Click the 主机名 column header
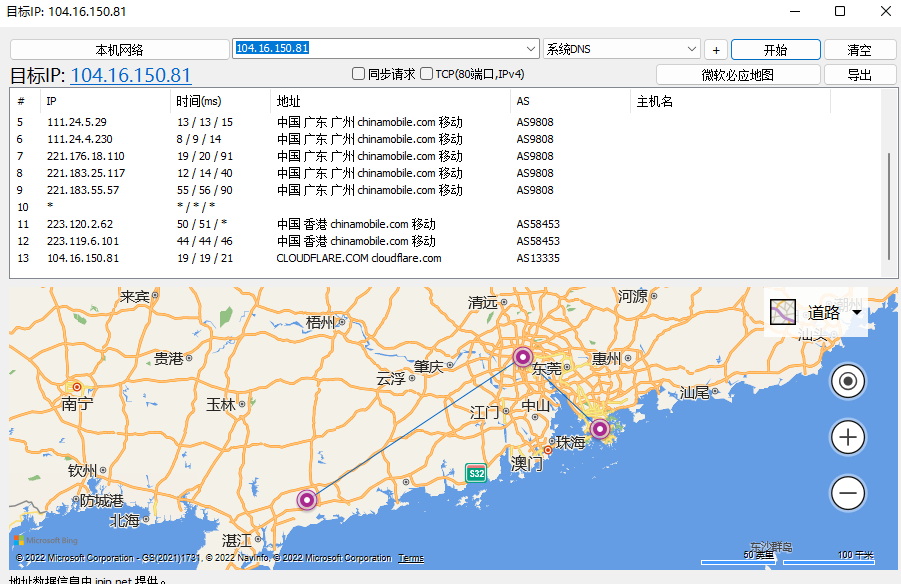 [x=730, y=101]
